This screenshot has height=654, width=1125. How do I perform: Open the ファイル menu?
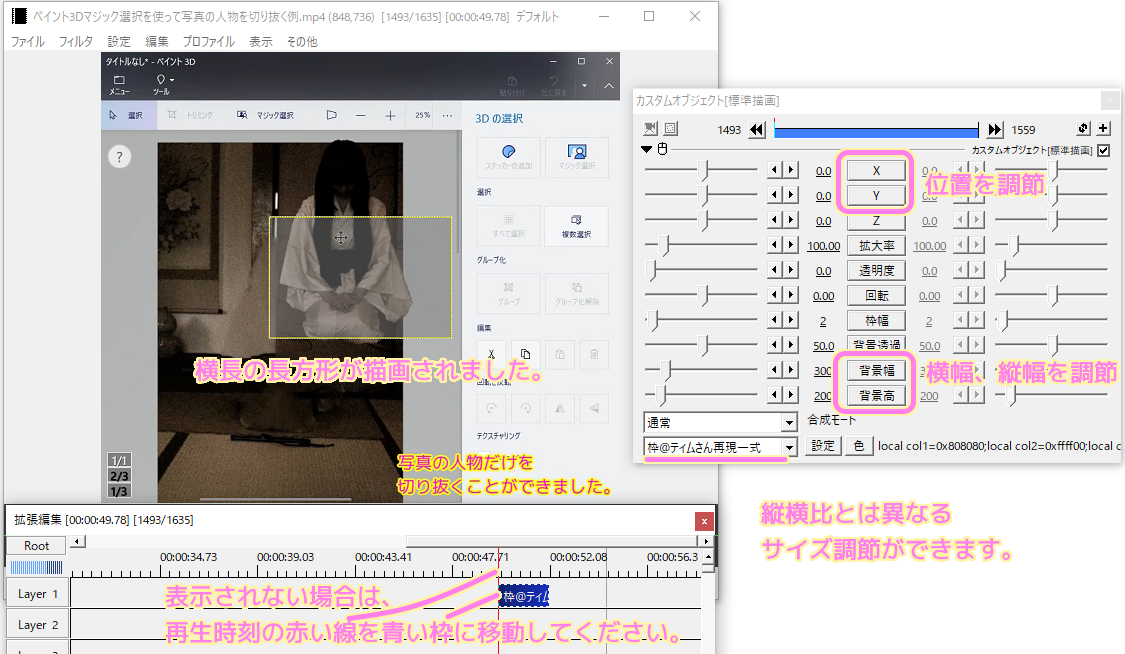point(27,42)
